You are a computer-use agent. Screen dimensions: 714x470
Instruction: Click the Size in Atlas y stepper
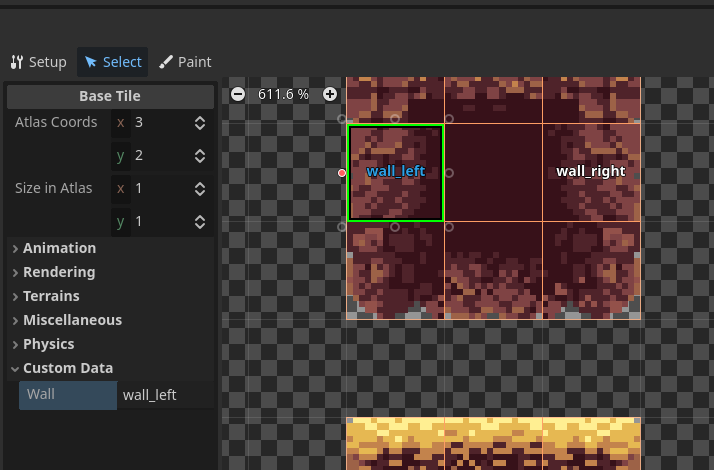click(200, 221)
